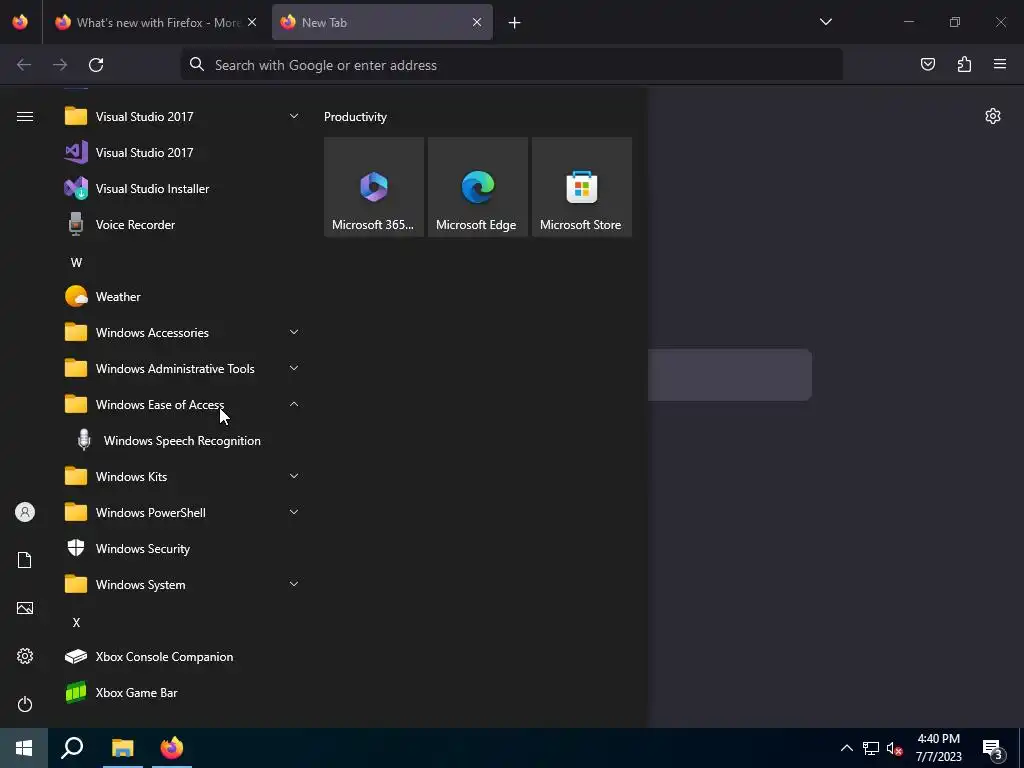Image resolution: width=1024 pixels, height=768 pixels.
Task: Open notification center with 3 alerts
Action: [993, 750]
